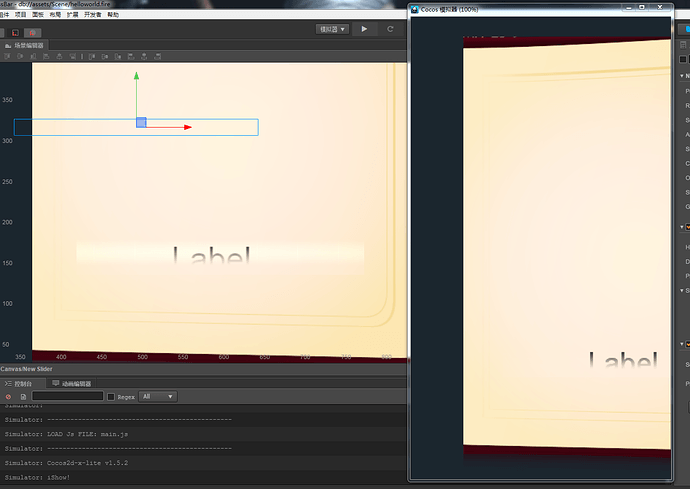Click the highlighted red gizmo mode button

[33, 33]
